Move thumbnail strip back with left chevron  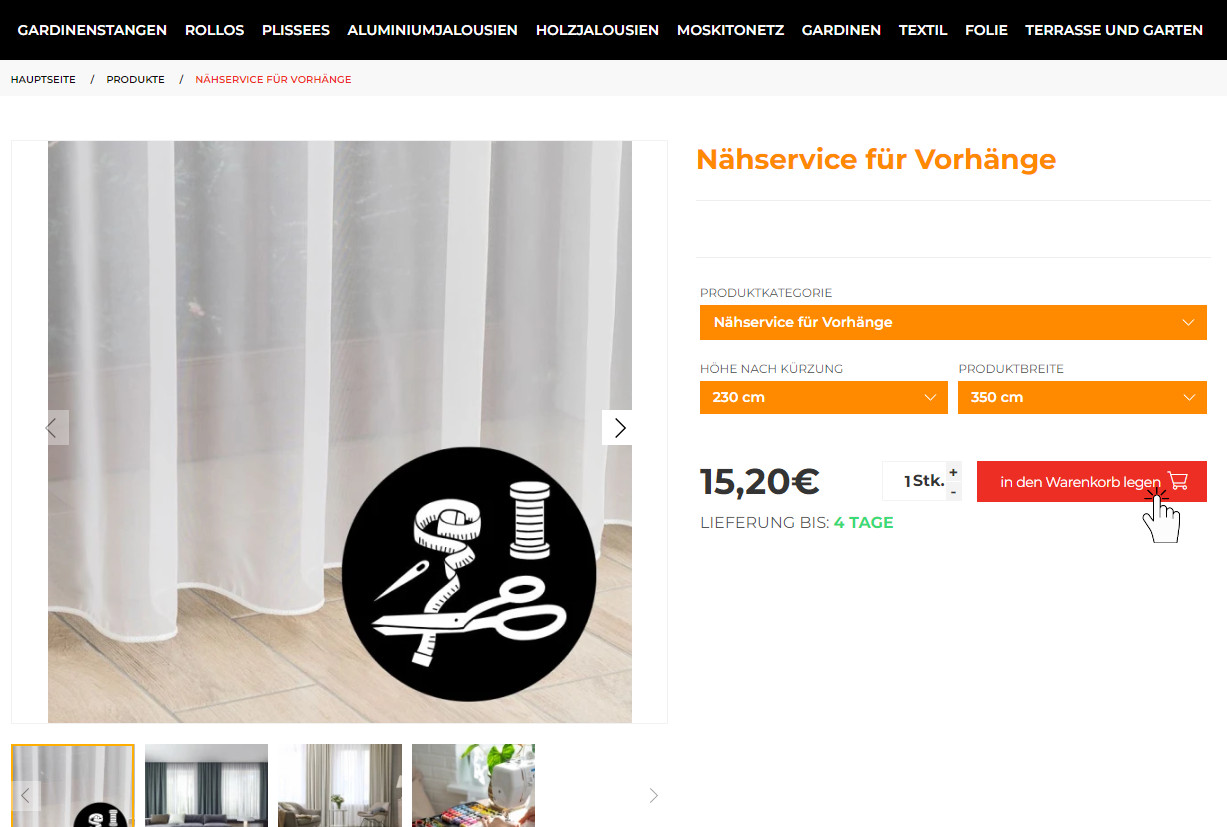tap(26, 796)
